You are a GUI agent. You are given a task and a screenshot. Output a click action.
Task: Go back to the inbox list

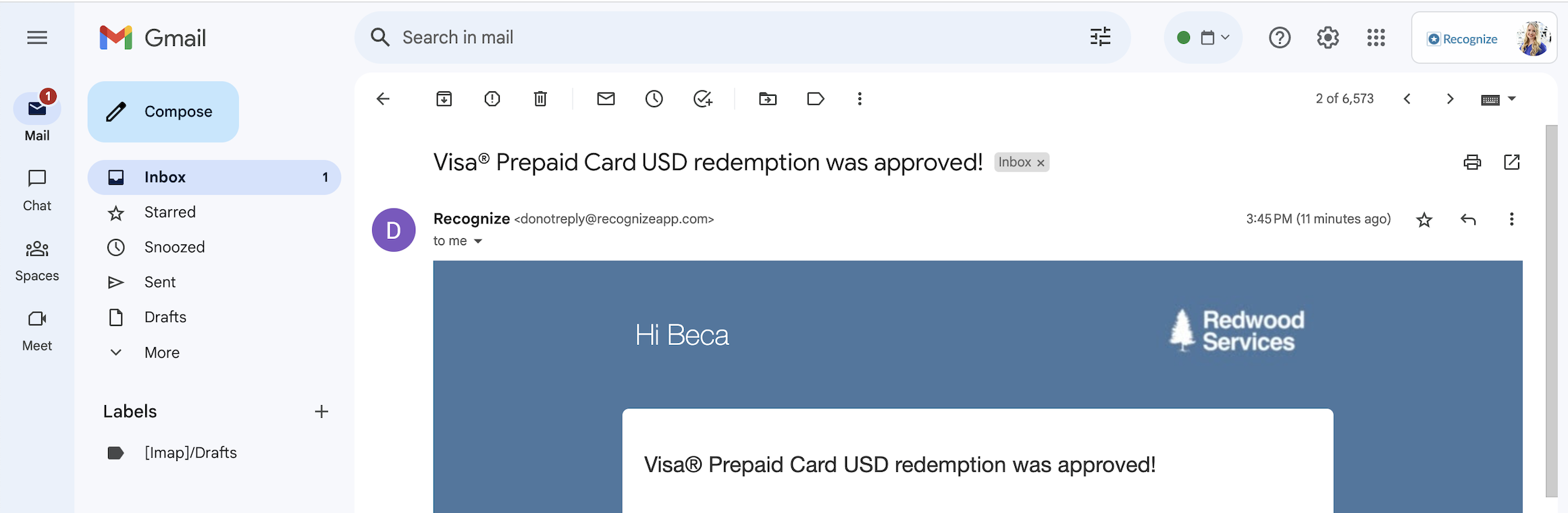click(383, 99)
